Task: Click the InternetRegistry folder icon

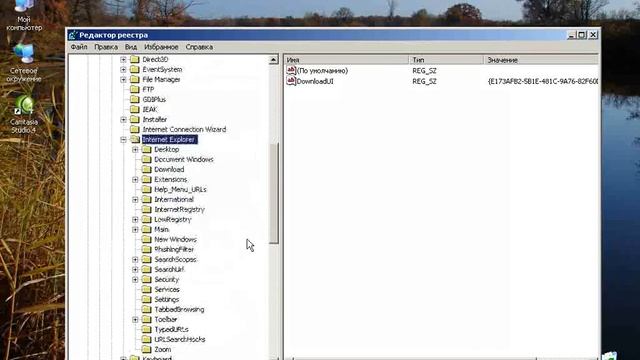Action: pos(147,209)
